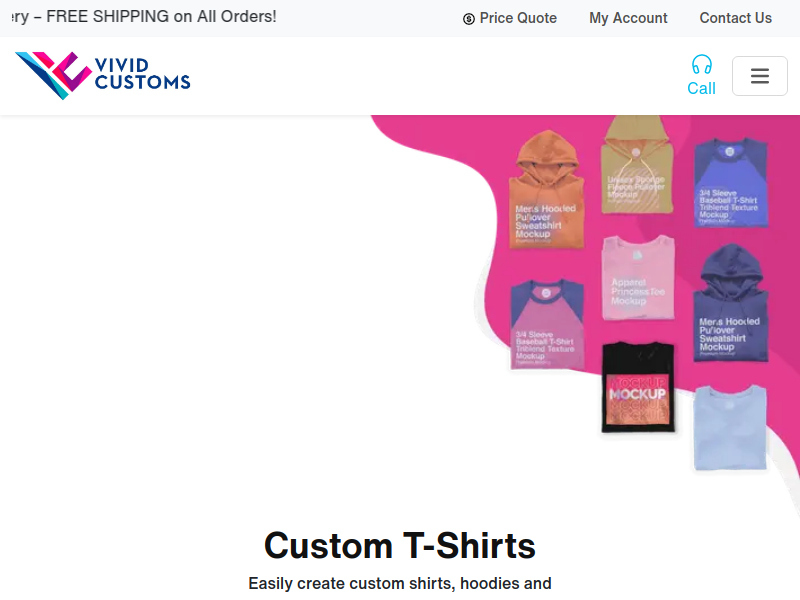This screenshot has height=600, width=800.
Task: Click the headphones Call icon
Action: (x=702, y=65)
